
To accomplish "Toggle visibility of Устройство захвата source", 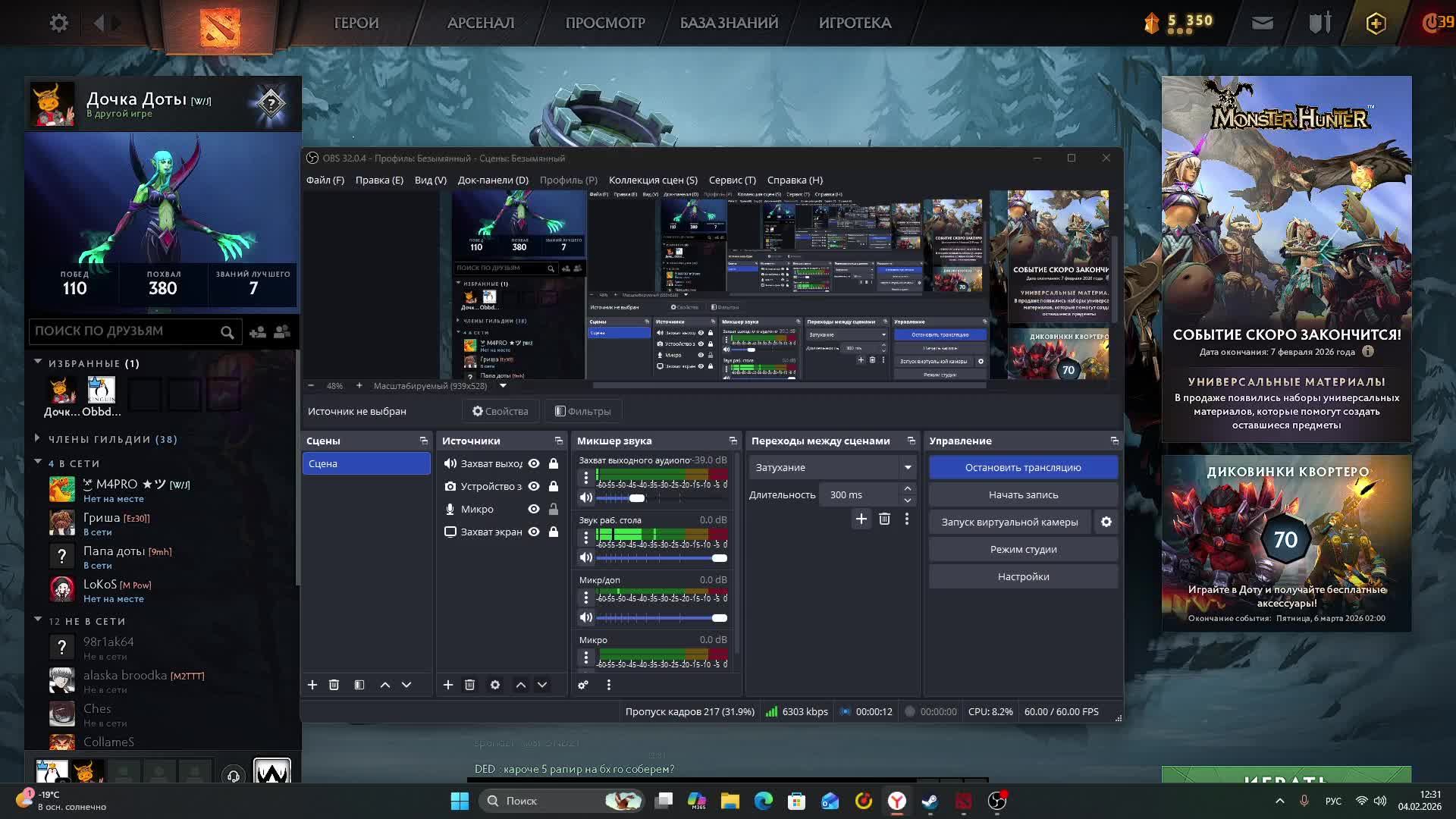I will [534, 486].
